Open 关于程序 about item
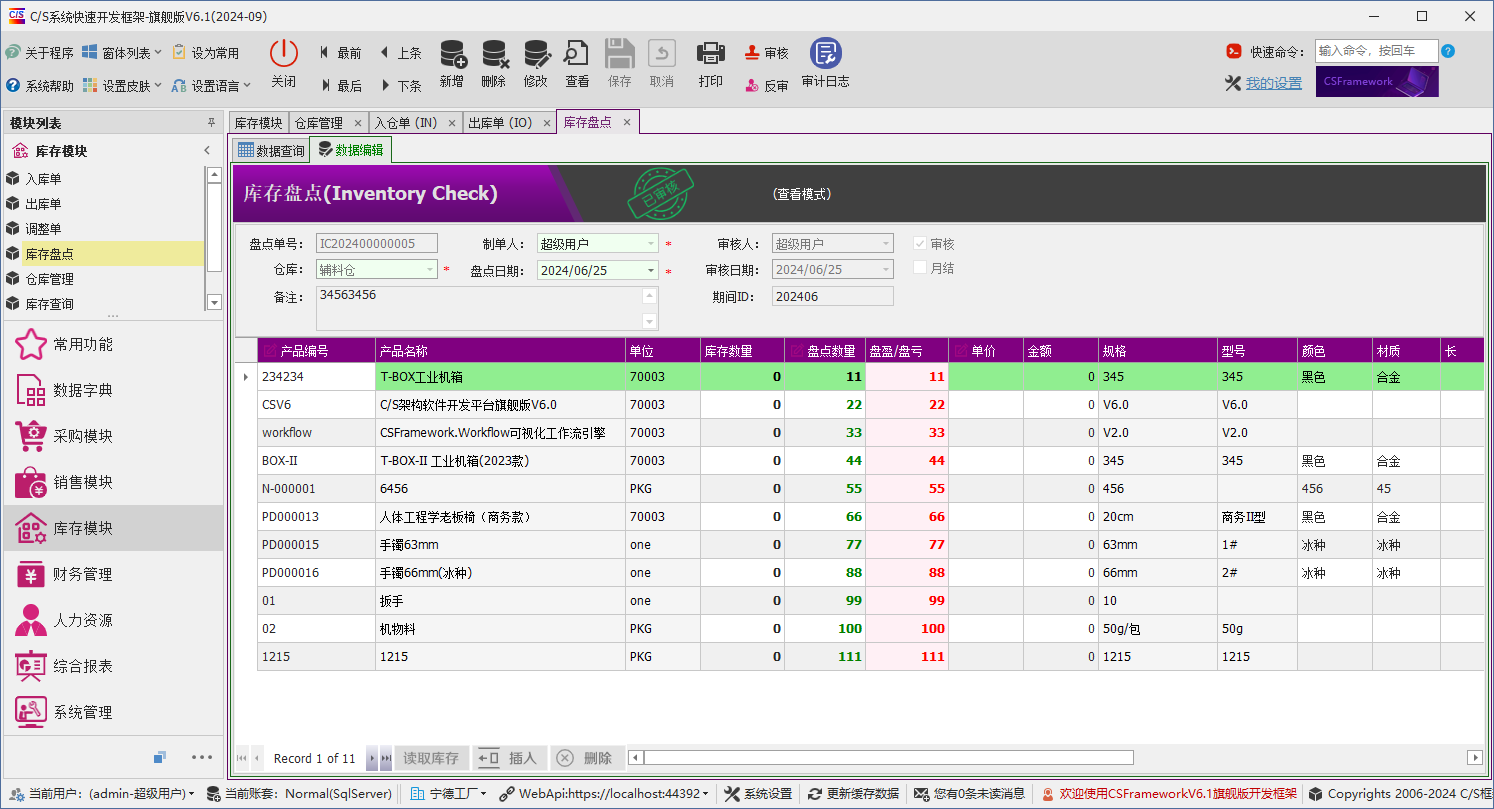The height and width of the screenshot is (809, 1494). (39, 52)
